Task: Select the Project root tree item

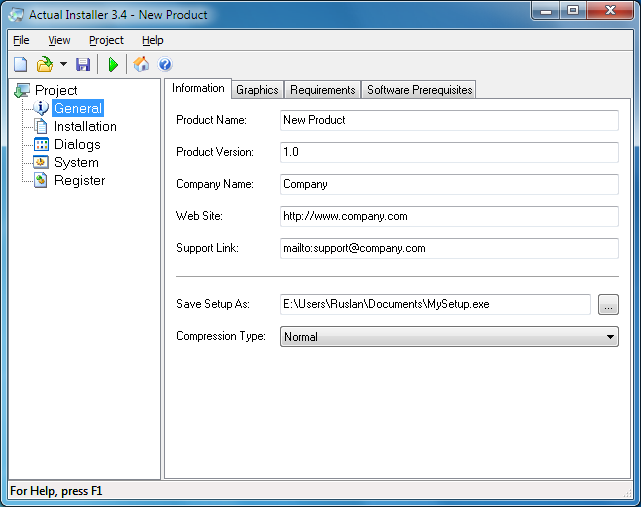Action: (x=56, y=90)
